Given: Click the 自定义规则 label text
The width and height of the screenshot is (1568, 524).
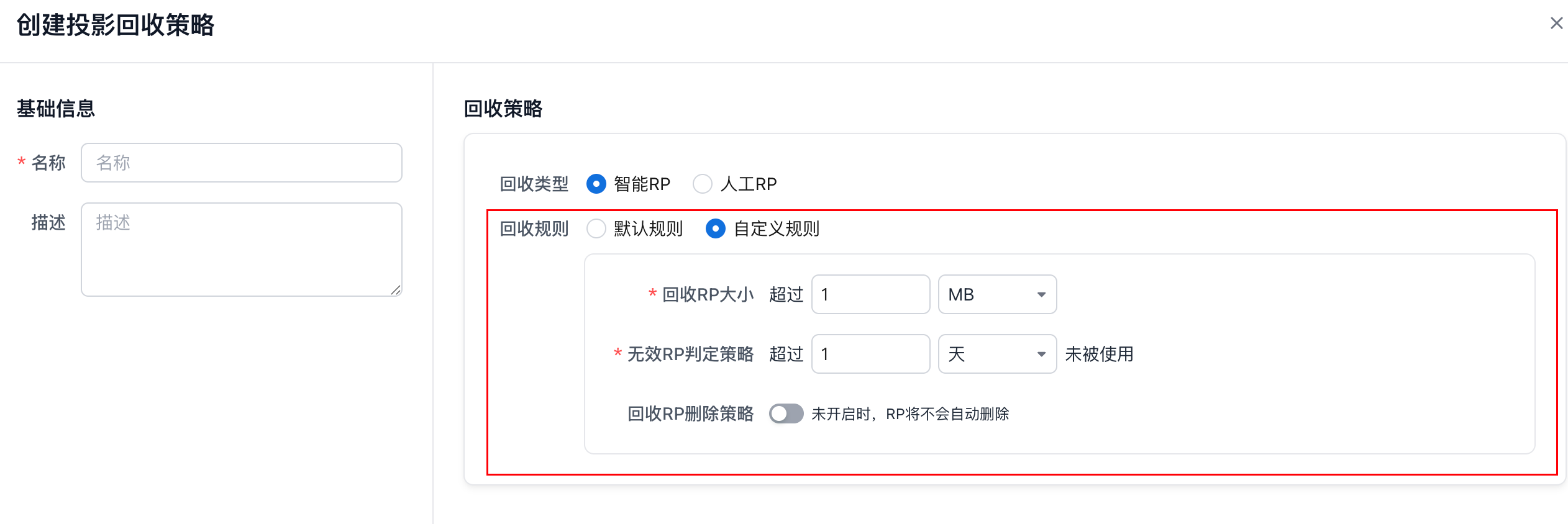Looking at the screenshot, I should tap(777, 229).
